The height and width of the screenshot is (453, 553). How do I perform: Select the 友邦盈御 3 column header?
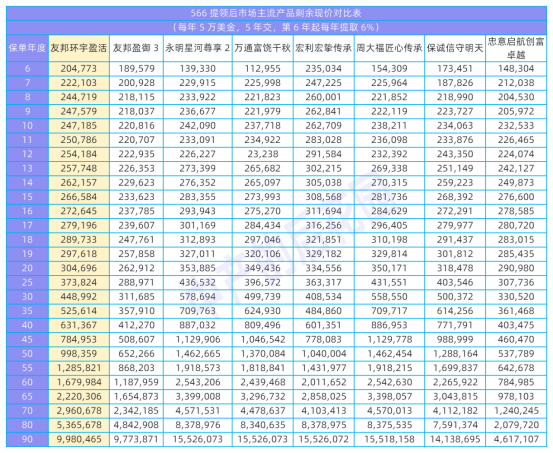point(136,48)
